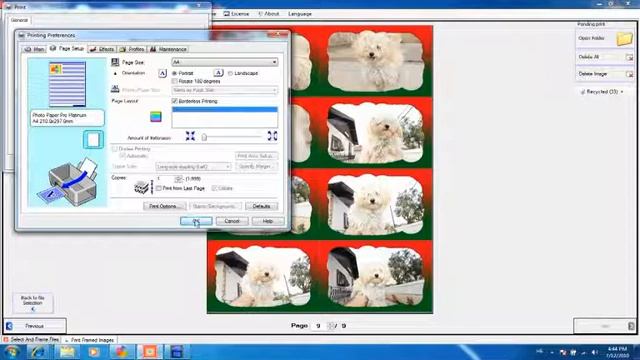640x360 pixels.
Task: Open the Staple Side dropdown
Action: tap(193, 167)
